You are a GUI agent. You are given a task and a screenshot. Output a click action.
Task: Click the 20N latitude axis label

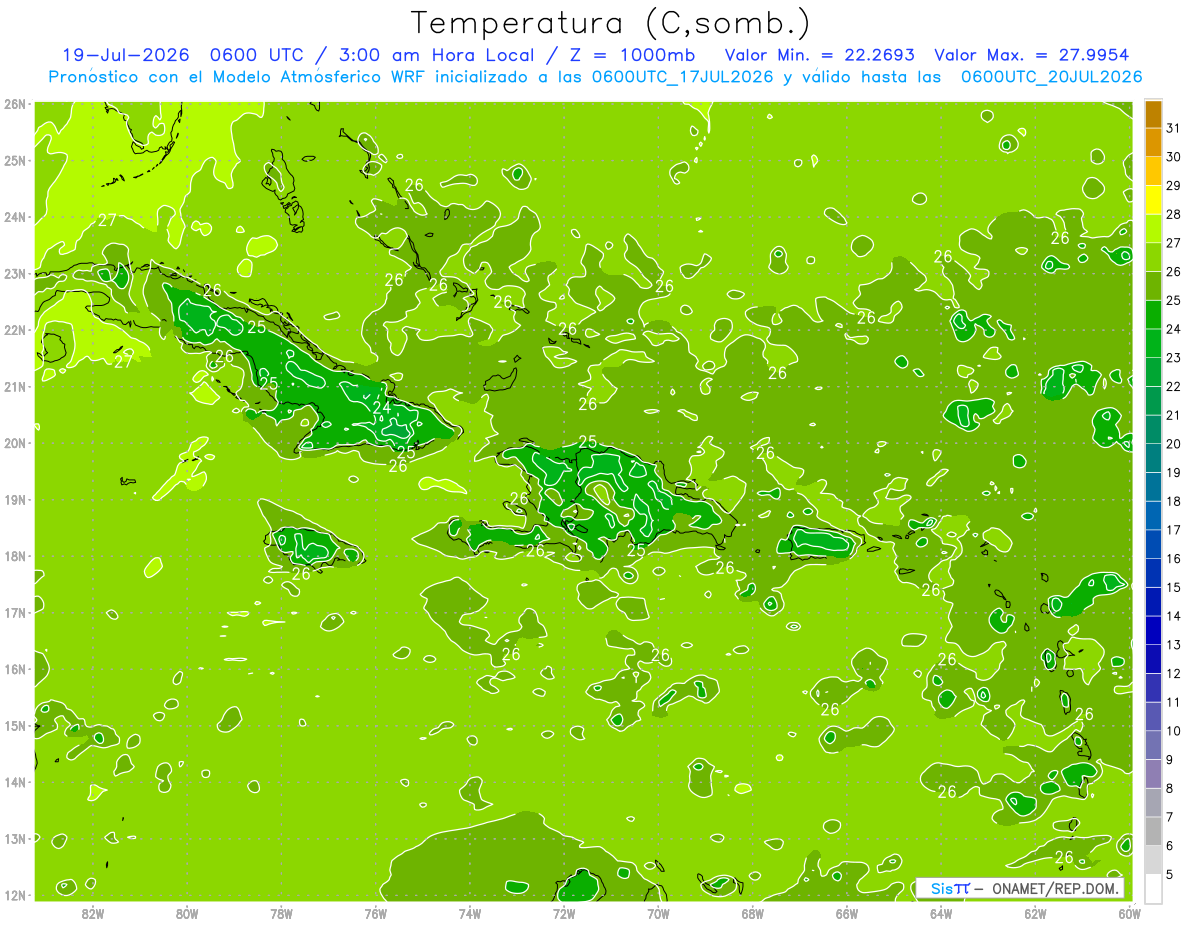coord(14,443)
